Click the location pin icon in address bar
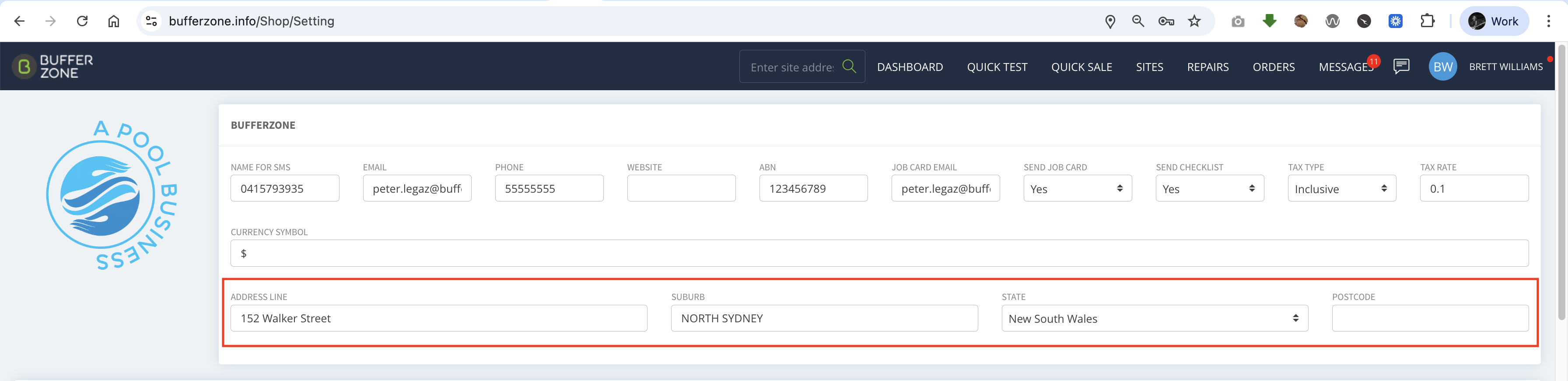1568x381 pixels. coord(1109,21)
